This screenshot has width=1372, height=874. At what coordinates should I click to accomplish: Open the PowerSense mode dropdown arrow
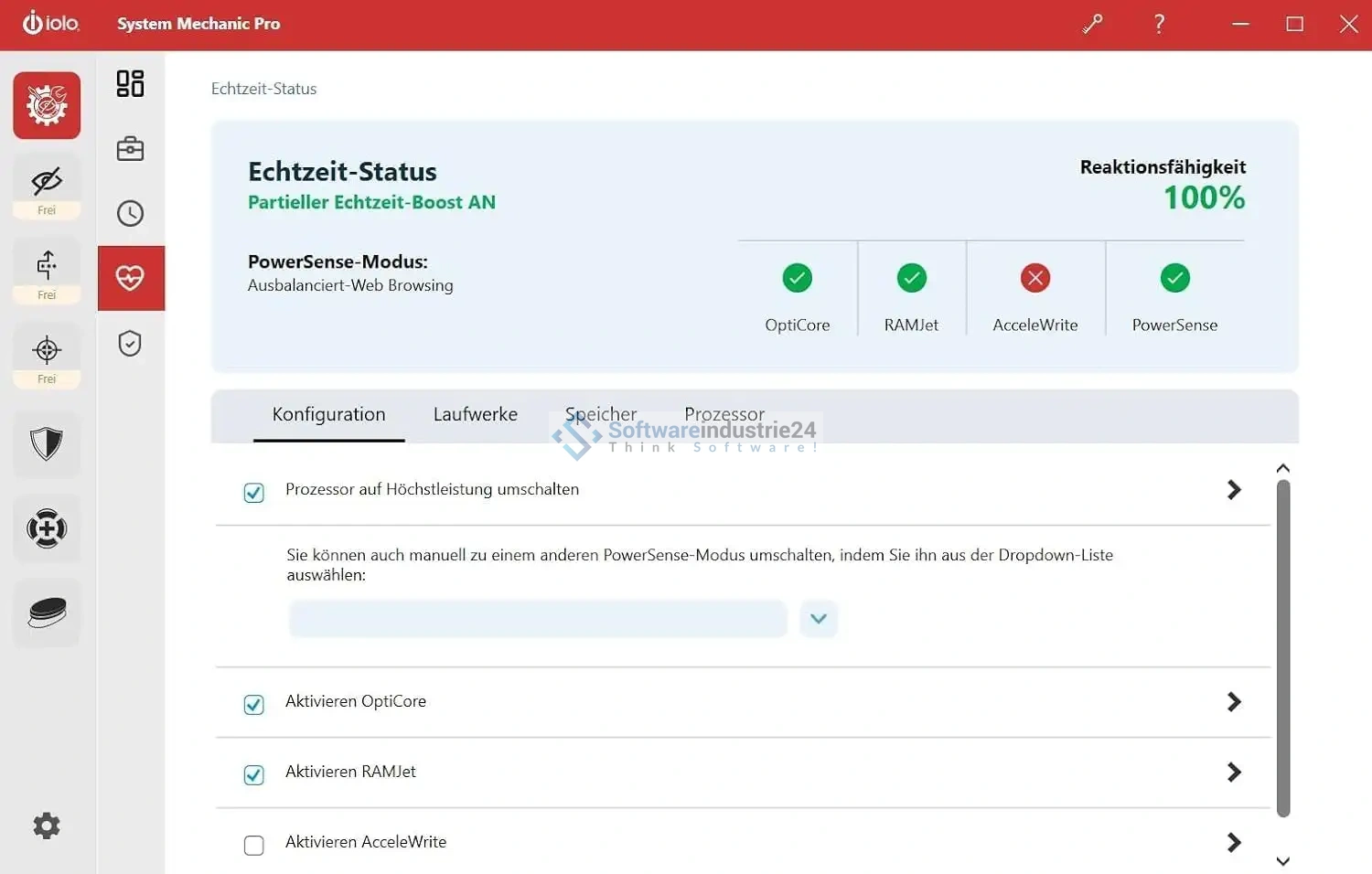pos(819,619)
